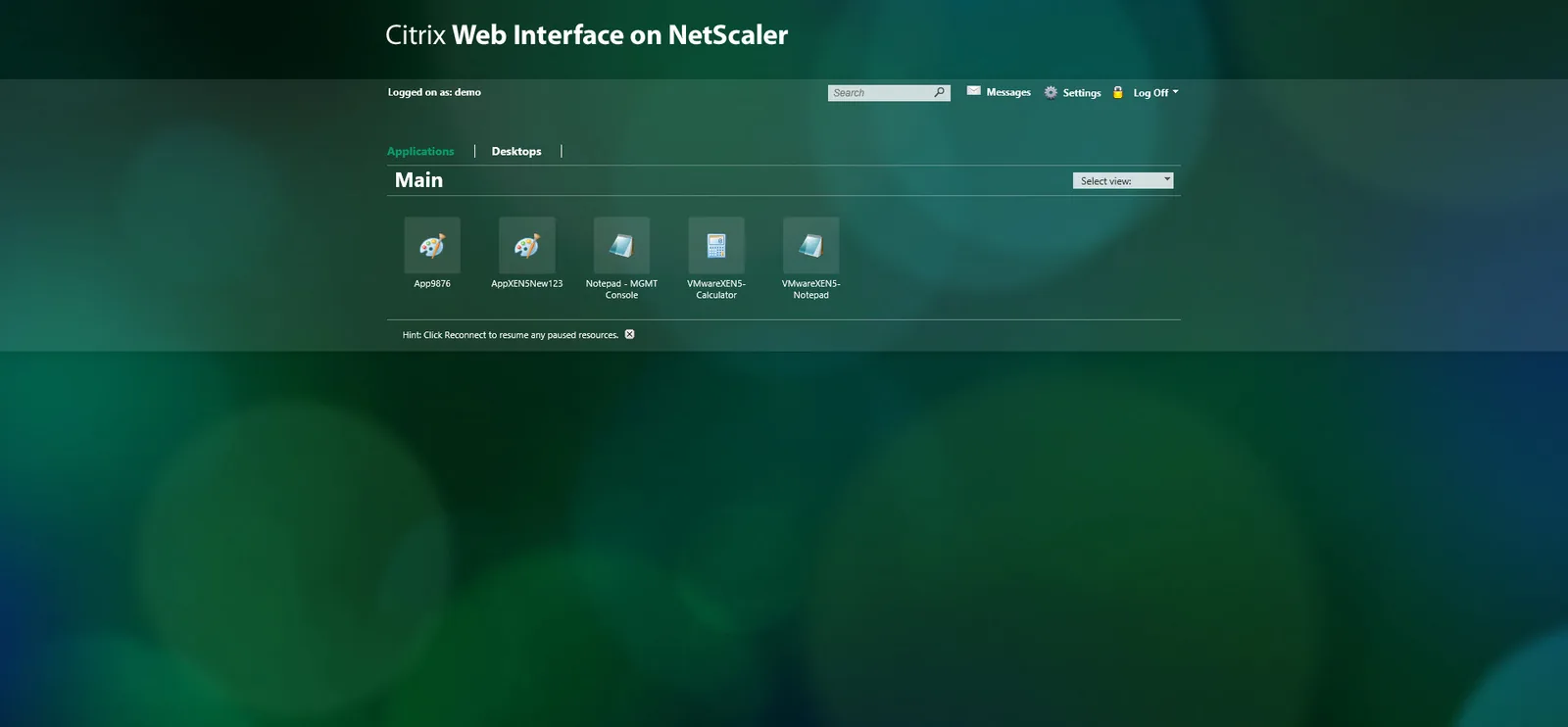Click the Log Off padlock icon
Screen dimensions: 1568x727
click(1117, 92)
